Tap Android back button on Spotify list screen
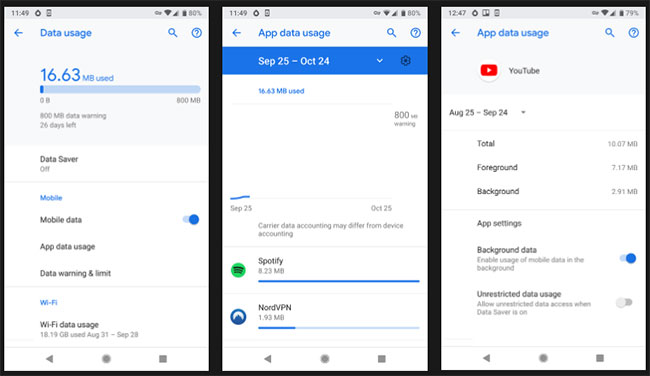 click(x=268, y=359)
